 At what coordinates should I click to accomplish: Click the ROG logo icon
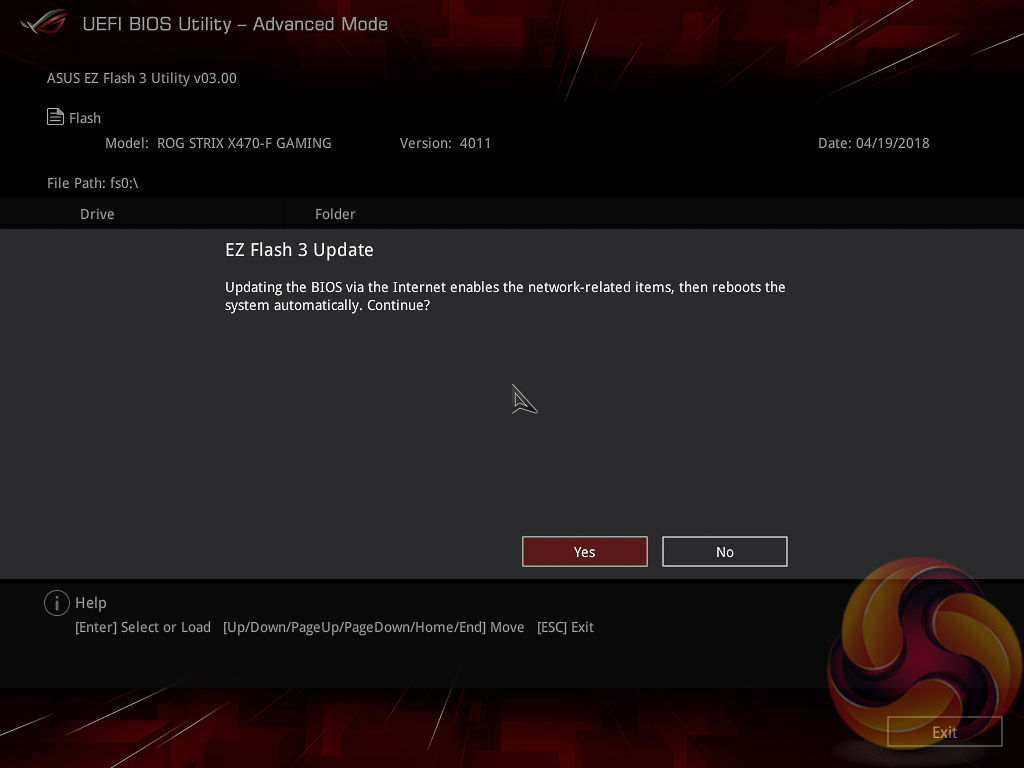click(43, 23)
